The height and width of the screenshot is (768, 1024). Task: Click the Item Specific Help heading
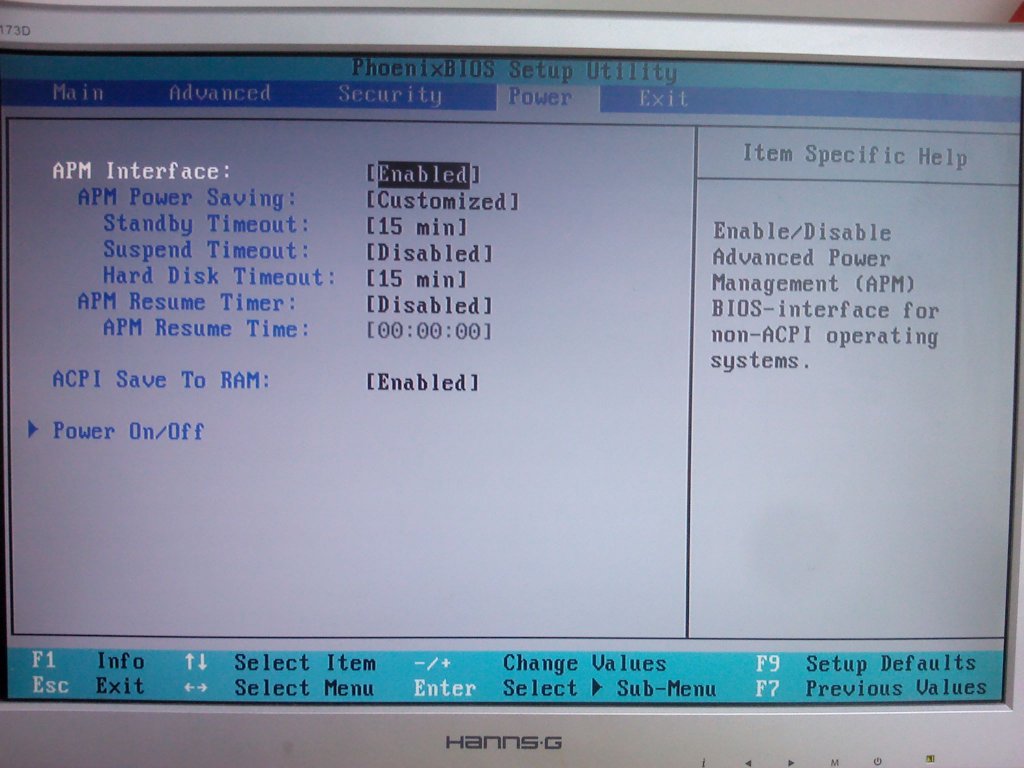[x=855, y=155]
